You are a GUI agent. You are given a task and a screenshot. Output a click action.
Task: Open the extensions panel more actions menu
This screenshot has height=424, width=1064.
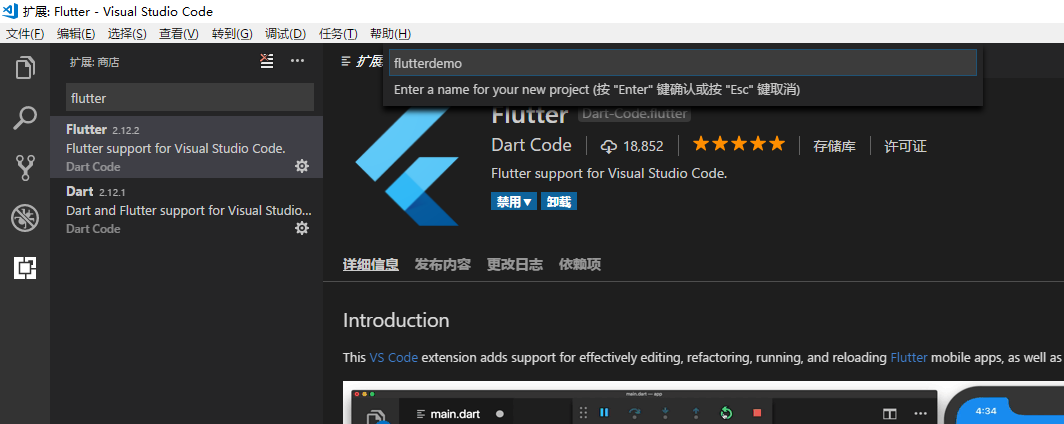297,61
